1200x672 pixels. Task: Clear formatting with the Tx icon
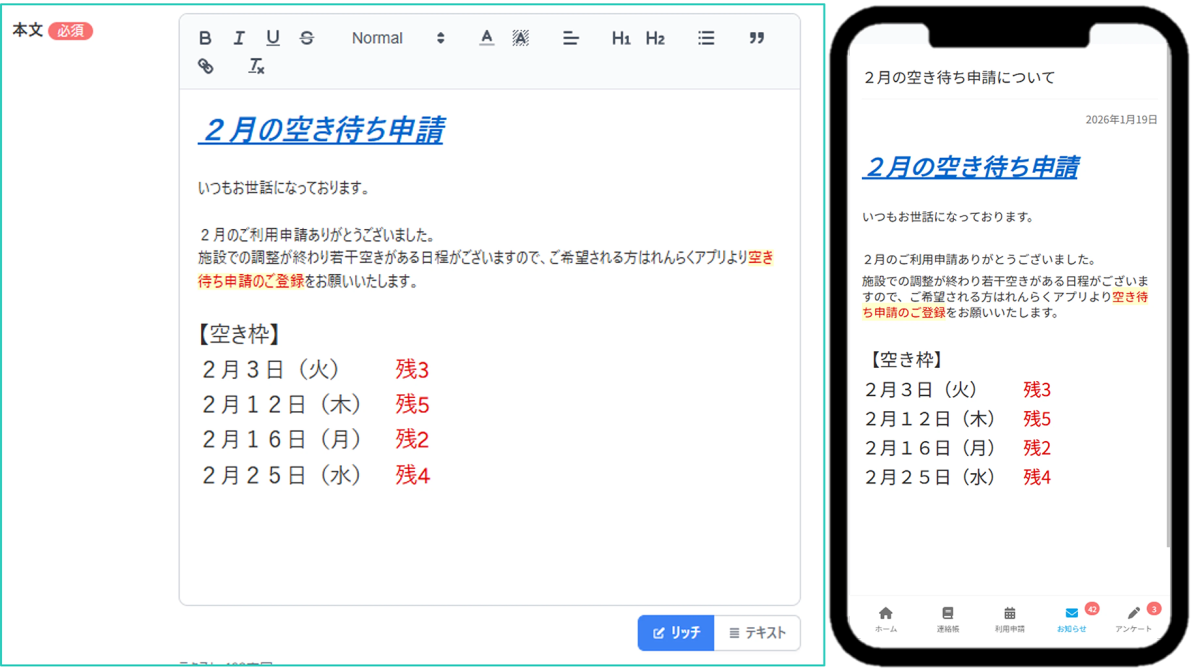[x=255, y=68]
